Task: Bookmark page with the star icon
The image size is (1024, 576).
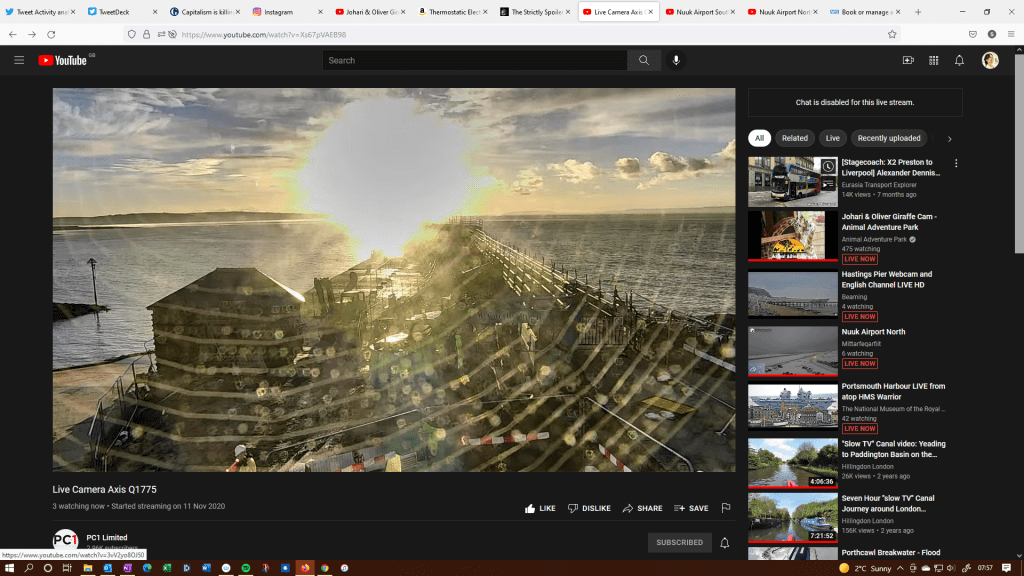Action: tap(892, 34)
